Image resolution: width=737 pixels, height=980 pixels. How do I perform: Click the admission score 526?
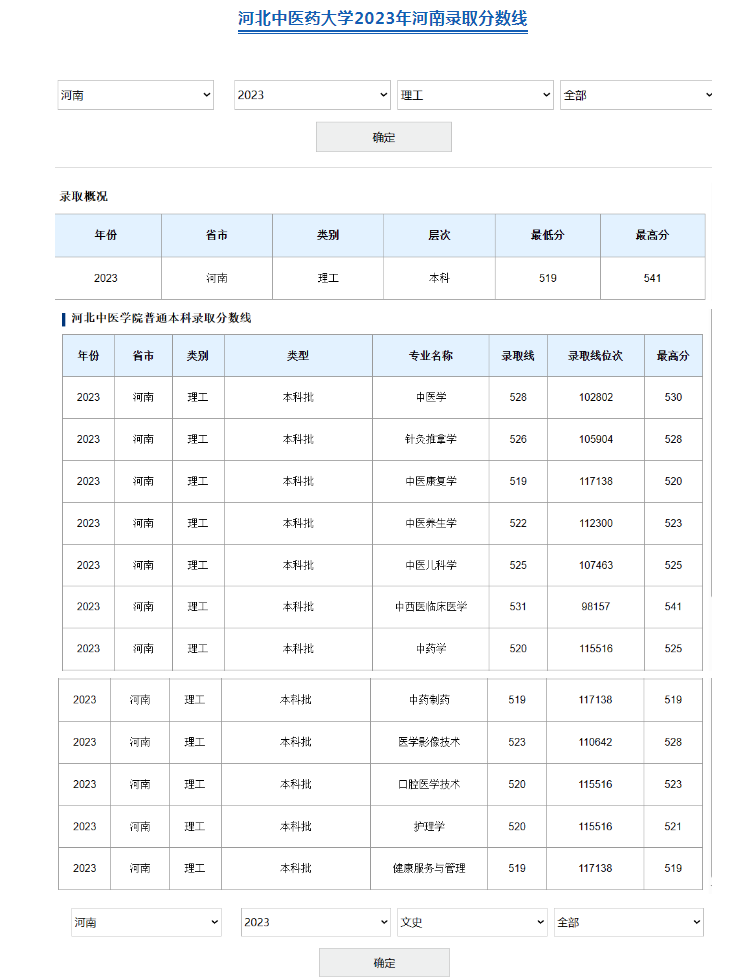point(518,439)
